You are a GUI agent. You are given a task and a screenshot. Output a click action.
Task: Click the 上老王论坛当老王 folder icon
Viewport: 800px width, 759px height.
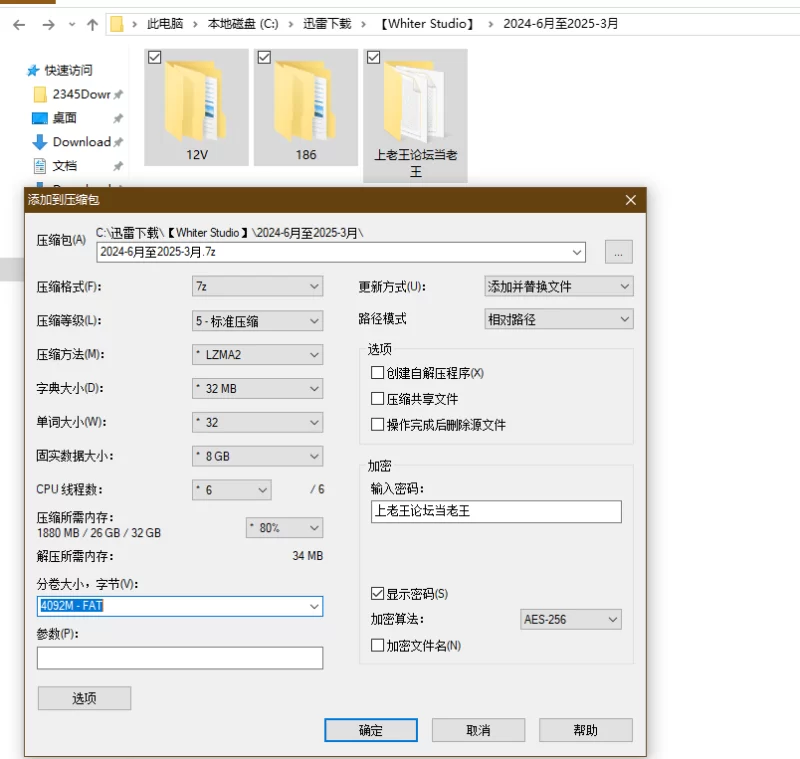pos(415,100)
